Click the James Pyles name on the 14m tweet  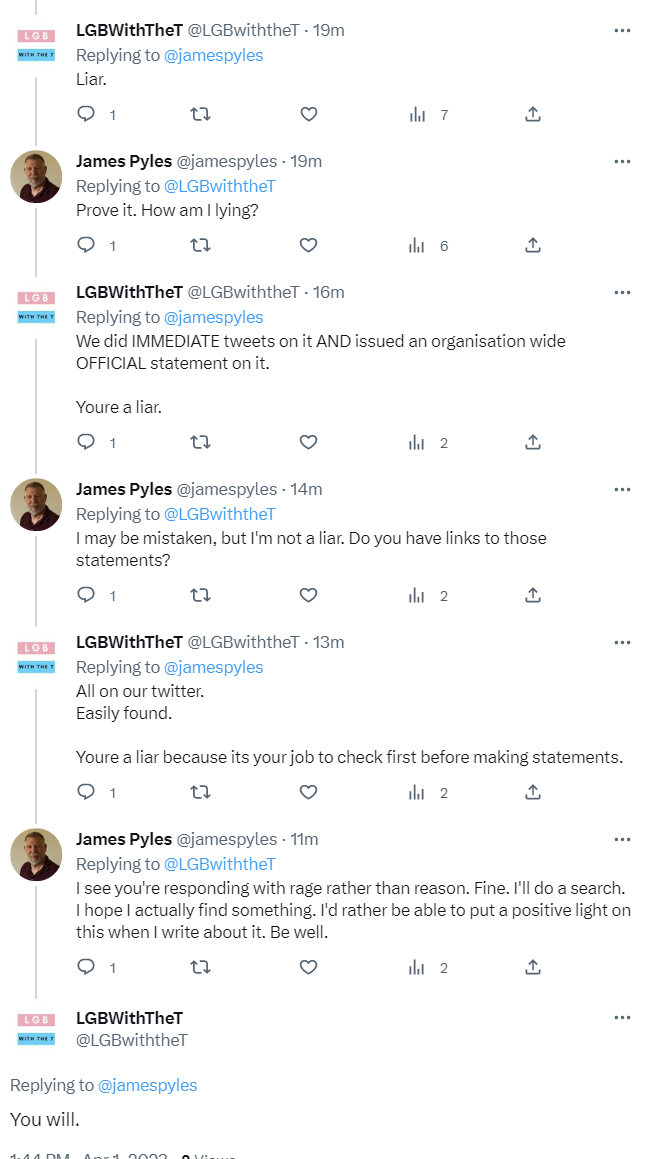[x=124, y=489]
